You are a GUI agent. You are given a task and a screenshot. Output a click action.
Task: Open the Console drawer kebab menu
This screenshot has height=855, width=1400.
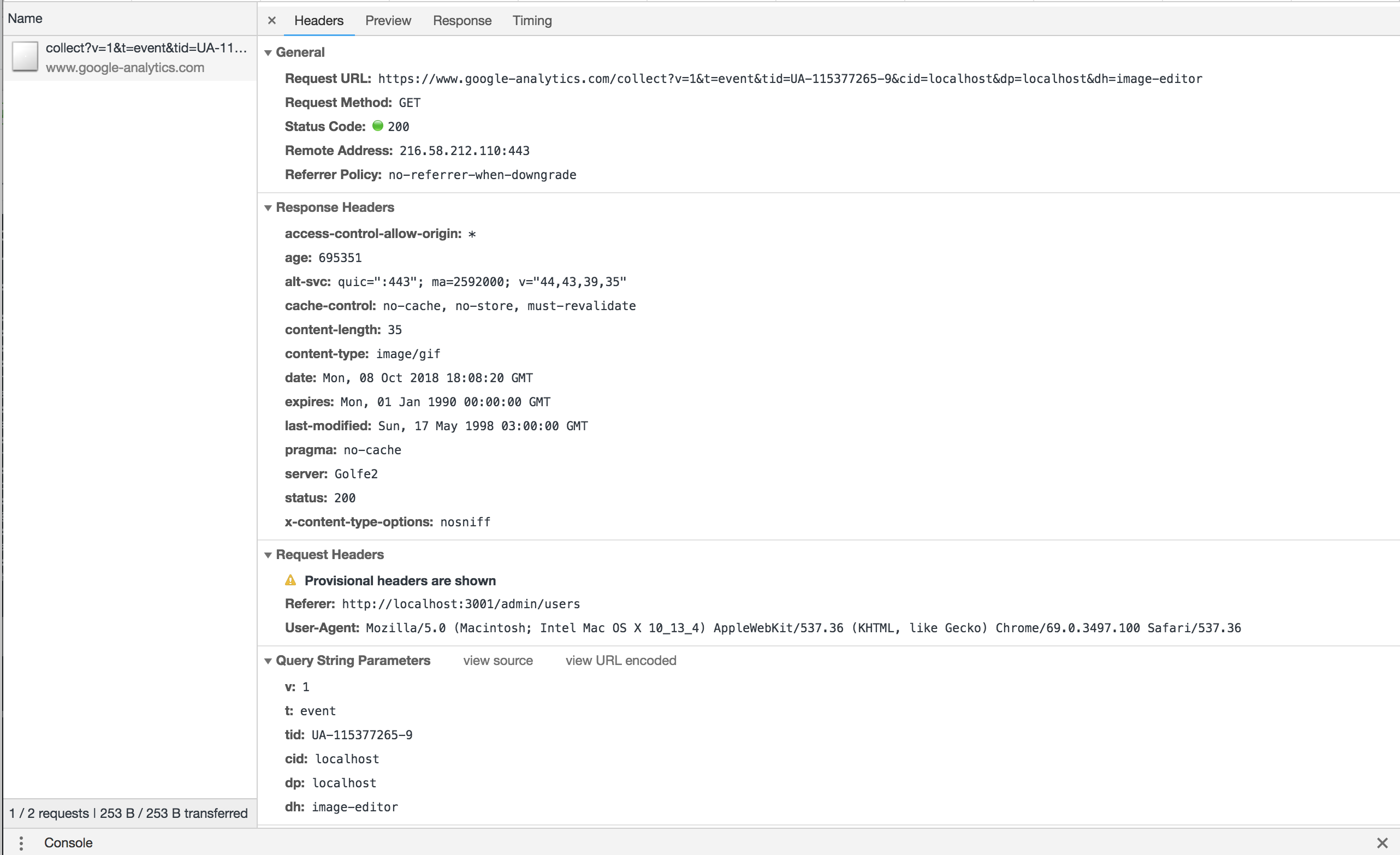22,842
